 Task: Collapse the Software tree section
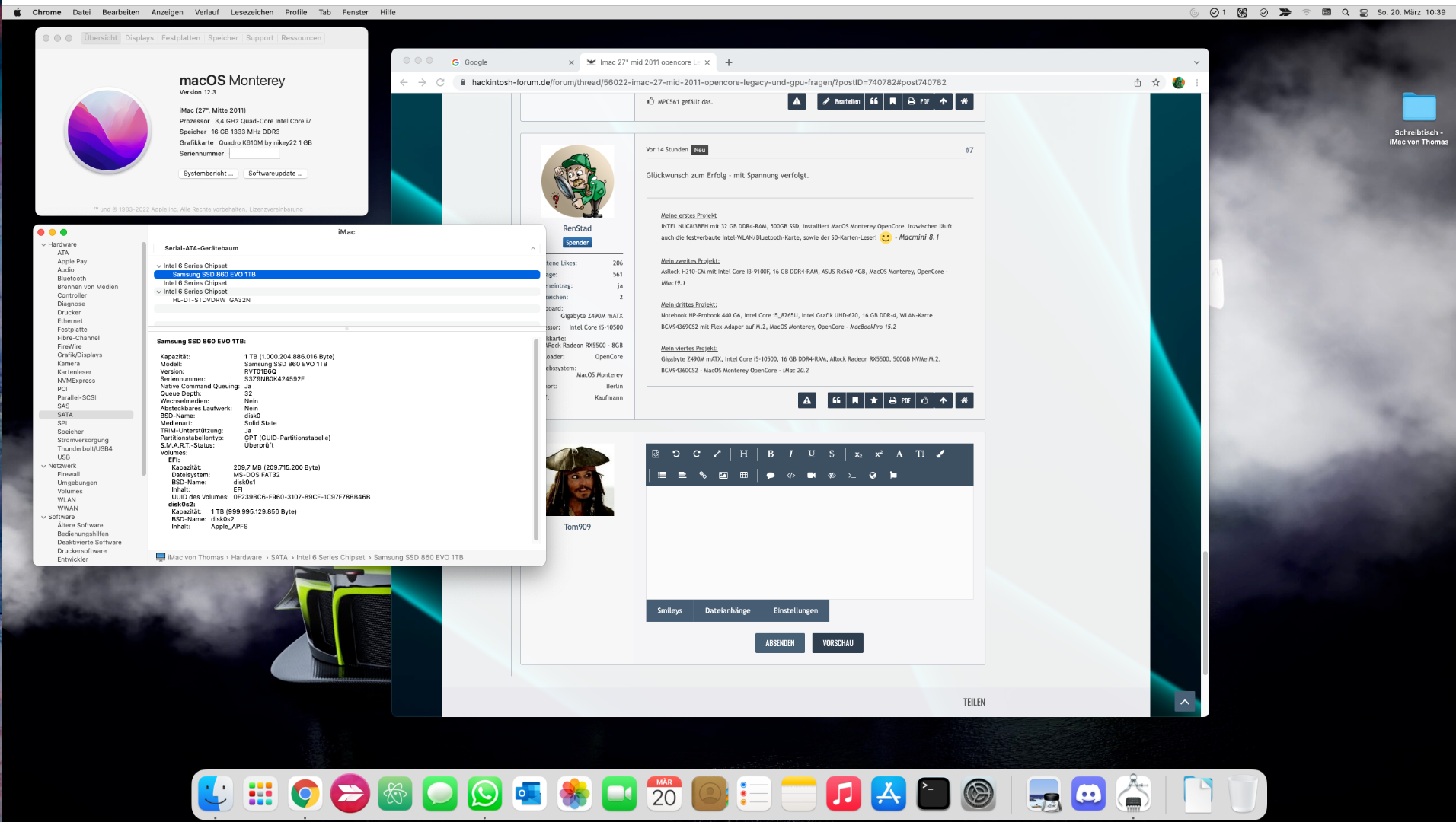pos(43,518)
